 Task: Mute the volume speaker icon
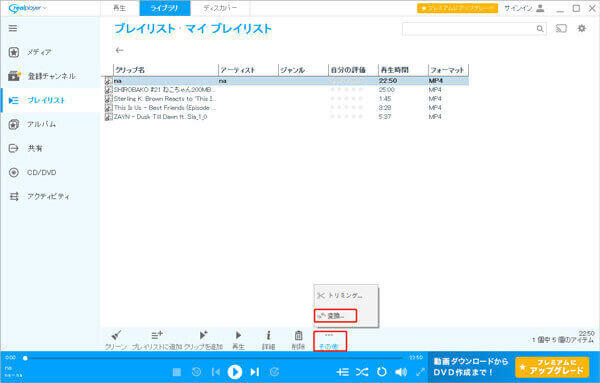pyautogui.click(x=401, y=372)
